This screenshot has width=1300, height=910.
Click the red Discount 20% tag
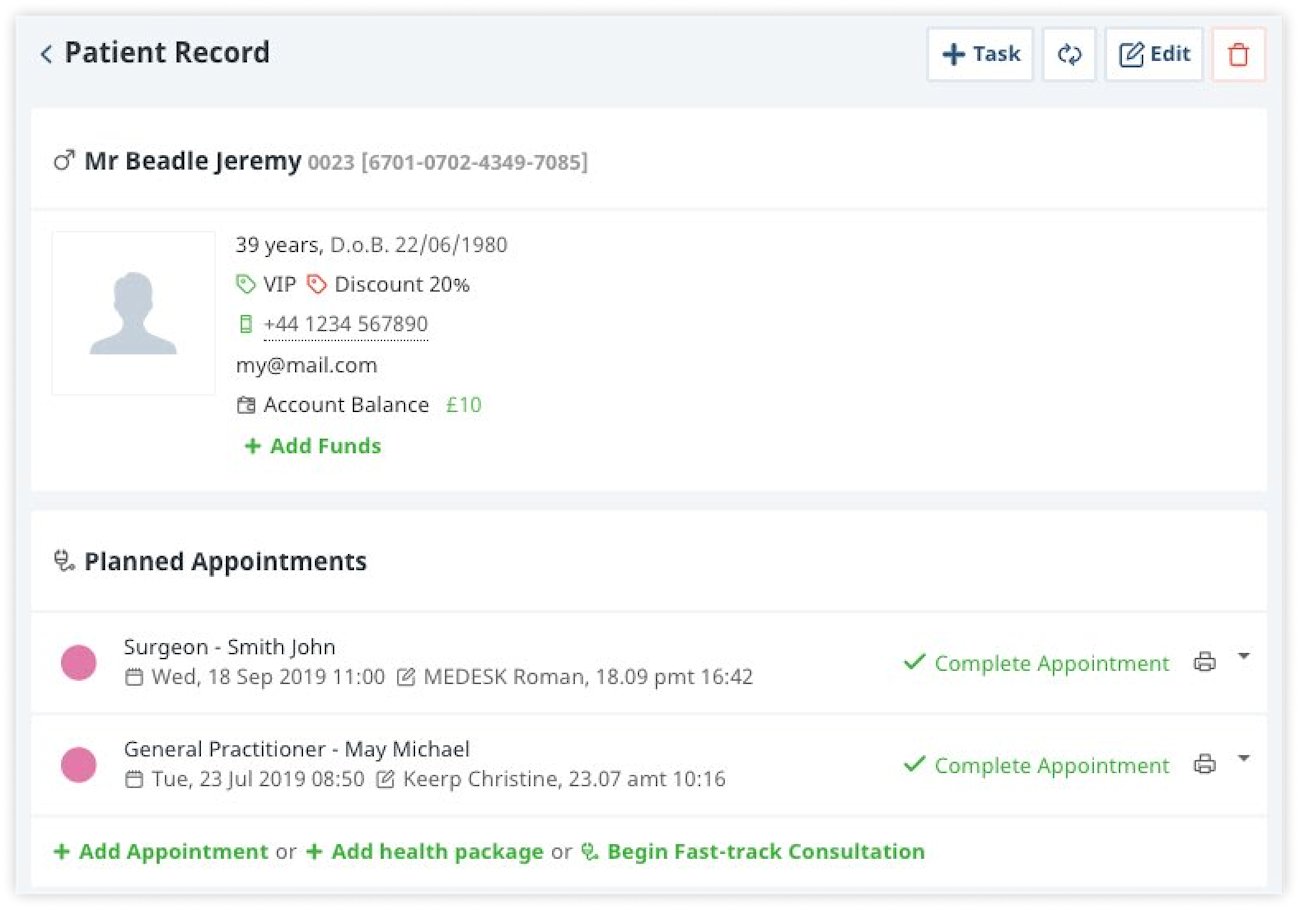388,285
